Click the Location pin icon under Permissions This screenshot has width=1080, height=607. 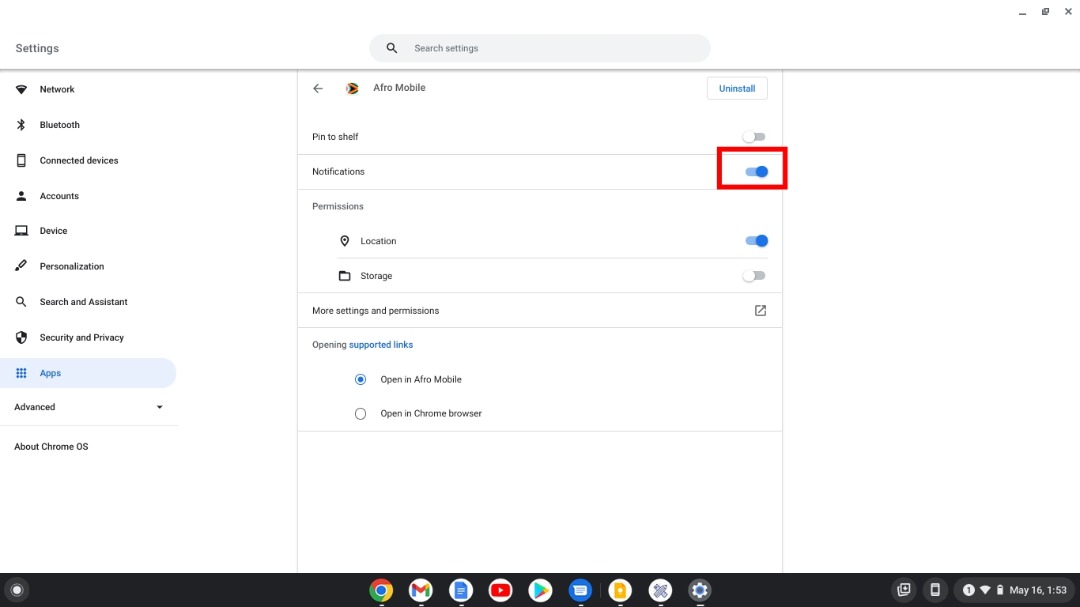(x=344, y=241)
